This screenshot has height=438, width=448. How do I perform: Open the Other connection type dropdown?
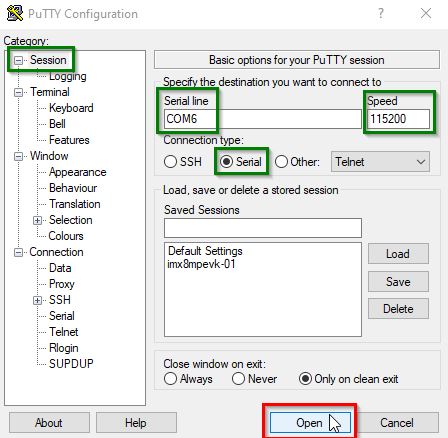(x=380, y=162)
